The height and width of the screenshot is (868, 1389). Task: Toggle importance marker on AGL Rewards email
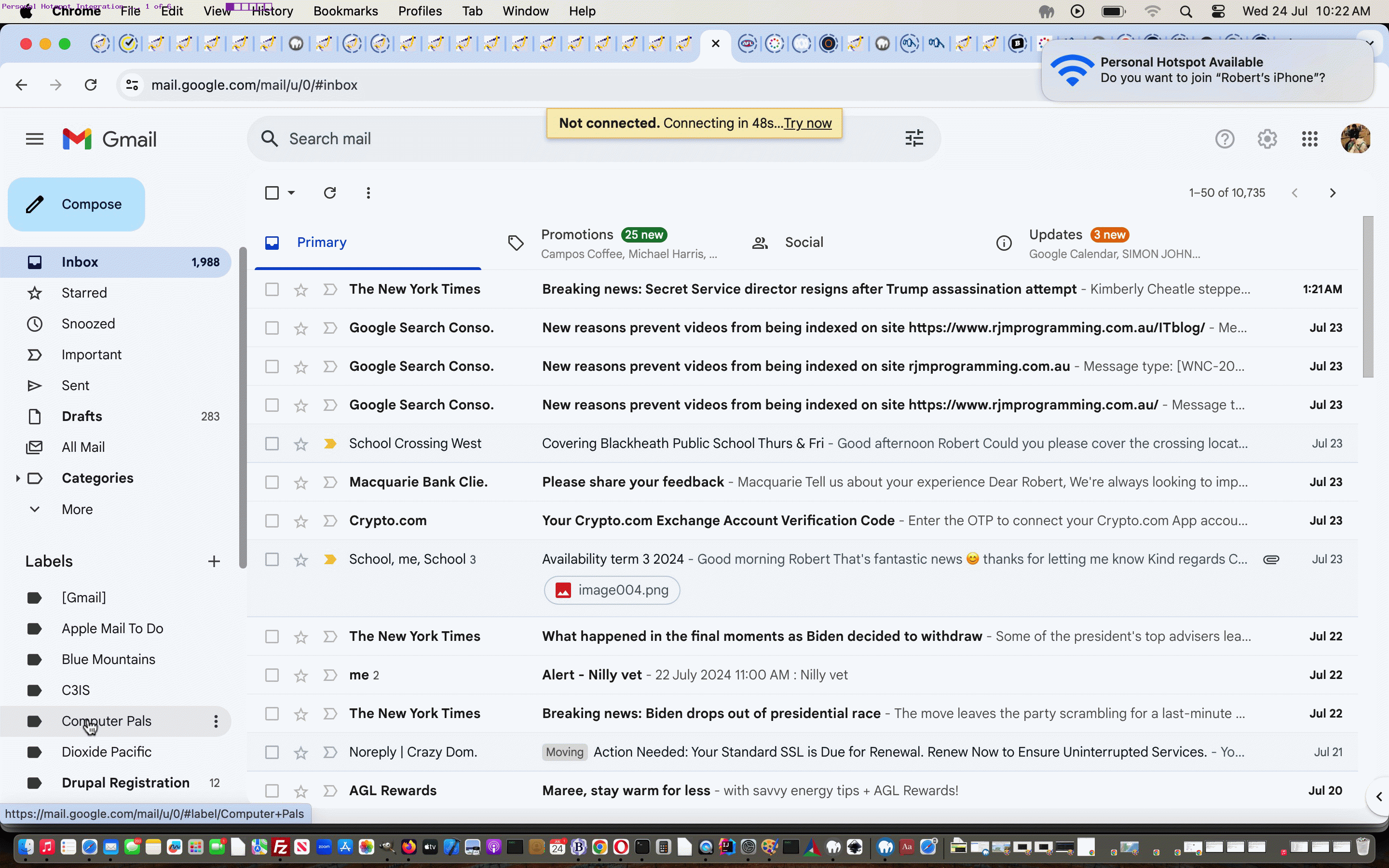pos(329,790)
